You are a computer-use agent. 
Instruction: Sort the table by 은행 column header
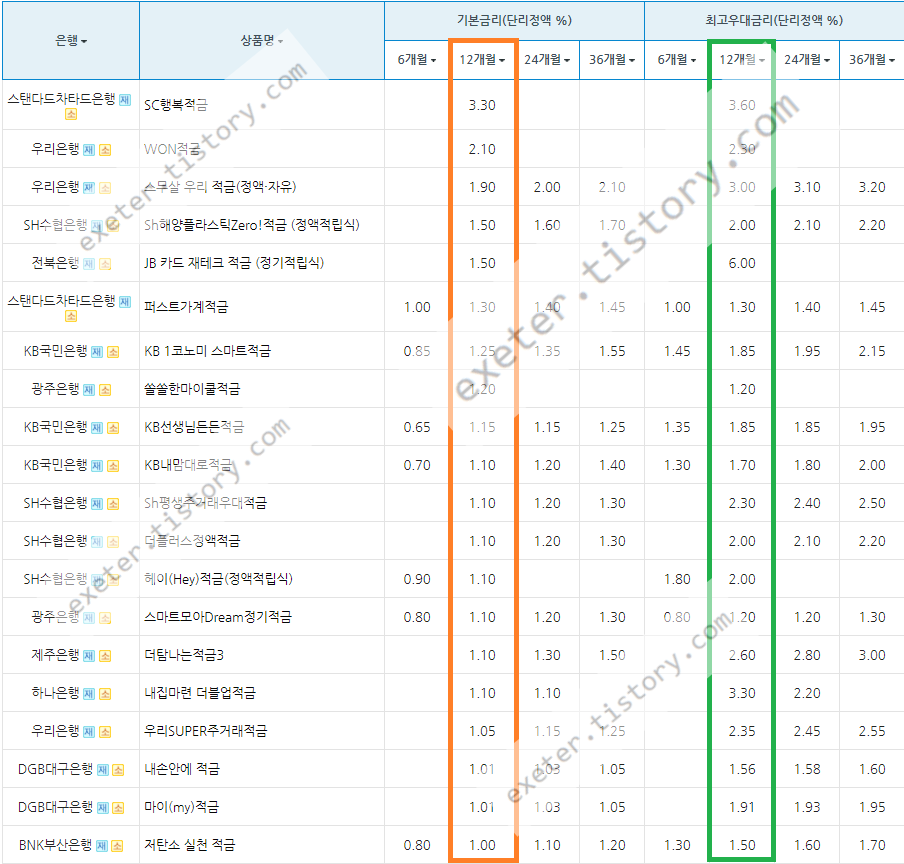tap(71, 40)
